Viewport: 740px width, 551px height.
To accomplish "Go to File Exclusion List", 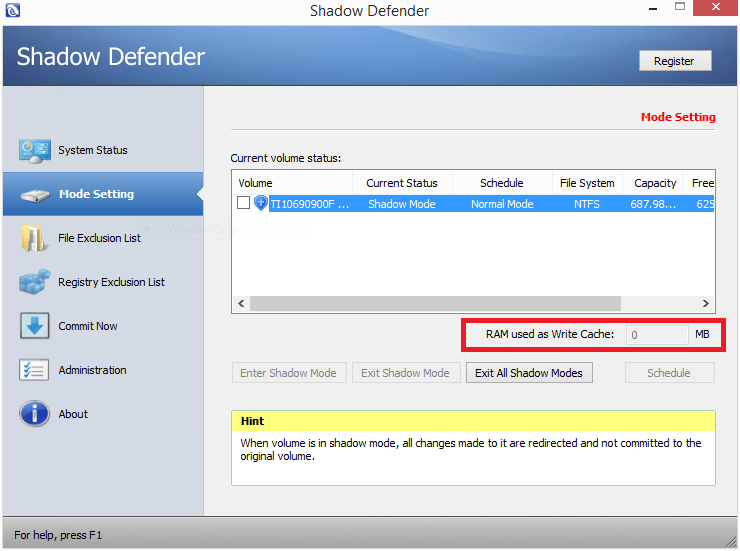I will click(x=100, y=238).
